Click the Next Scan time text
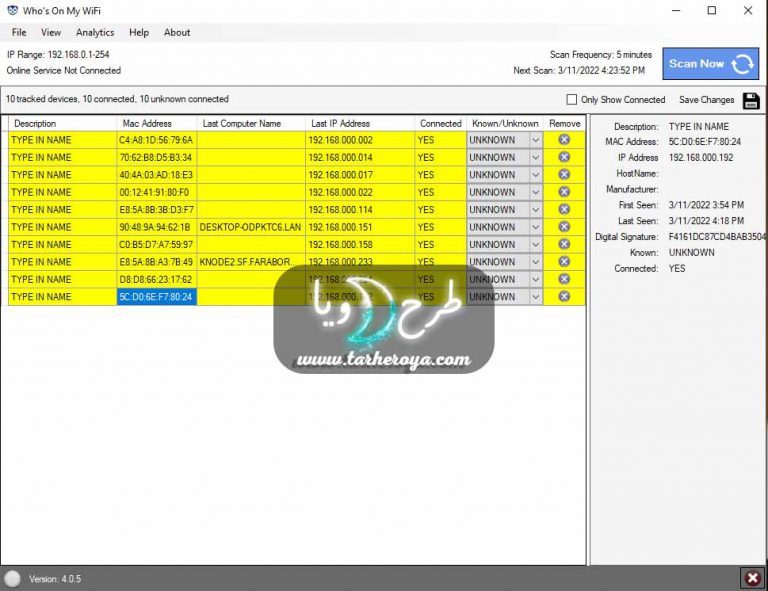Screen dimensions: 768x591 579,70
